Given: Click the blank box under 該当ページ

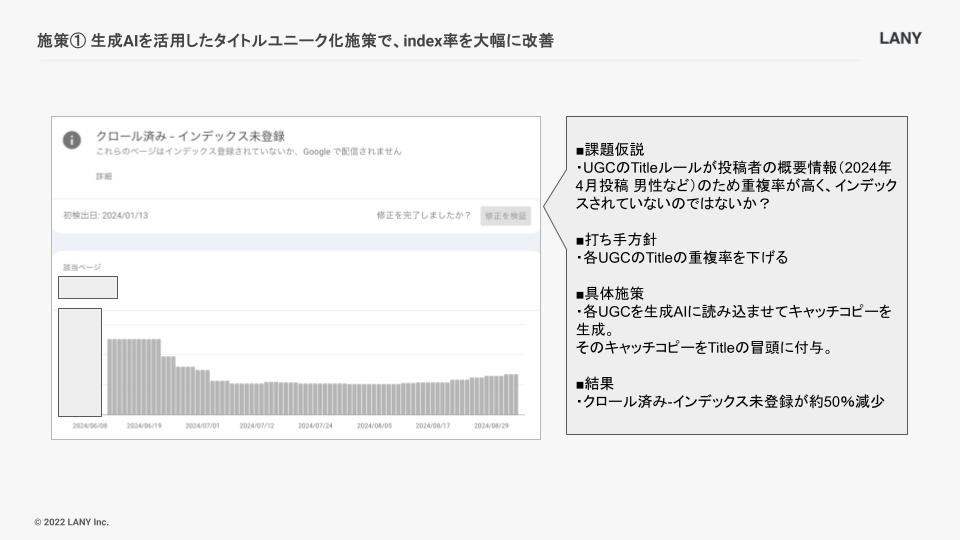Looking at the screenshot, I should coord(88,288).
